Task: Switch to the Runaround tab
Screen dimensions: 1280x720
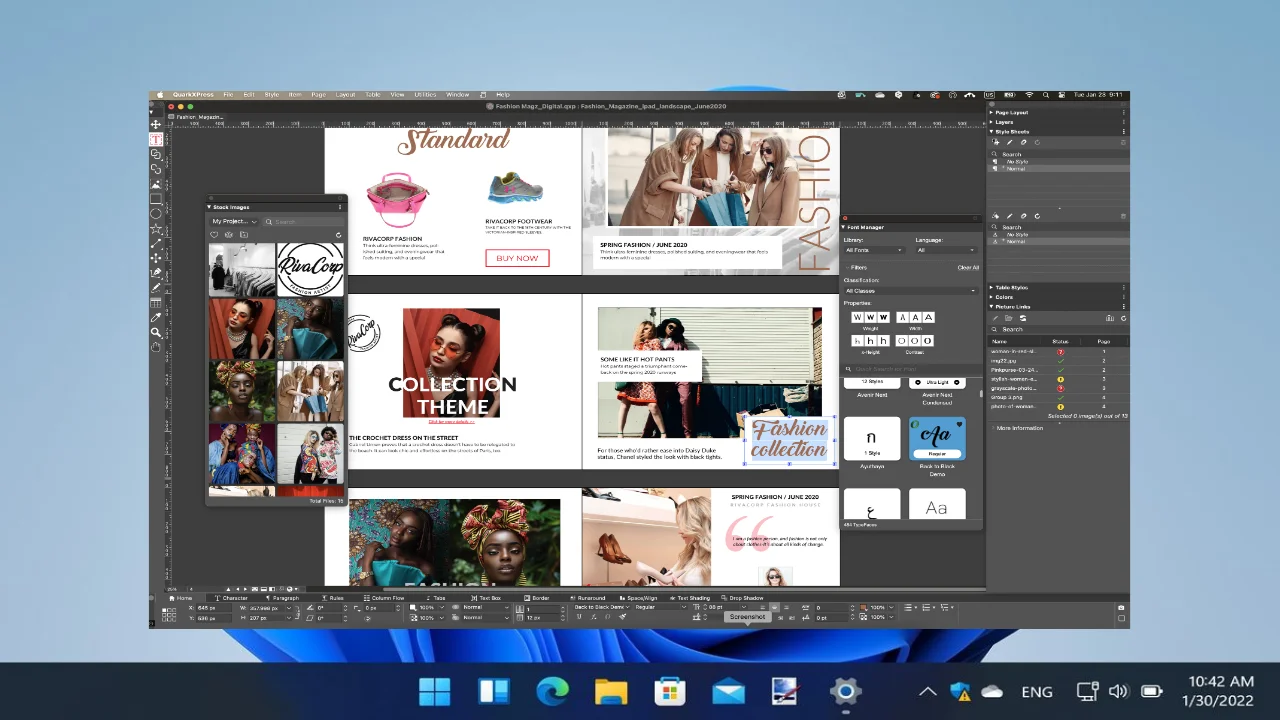Action: tap(588, 598)
